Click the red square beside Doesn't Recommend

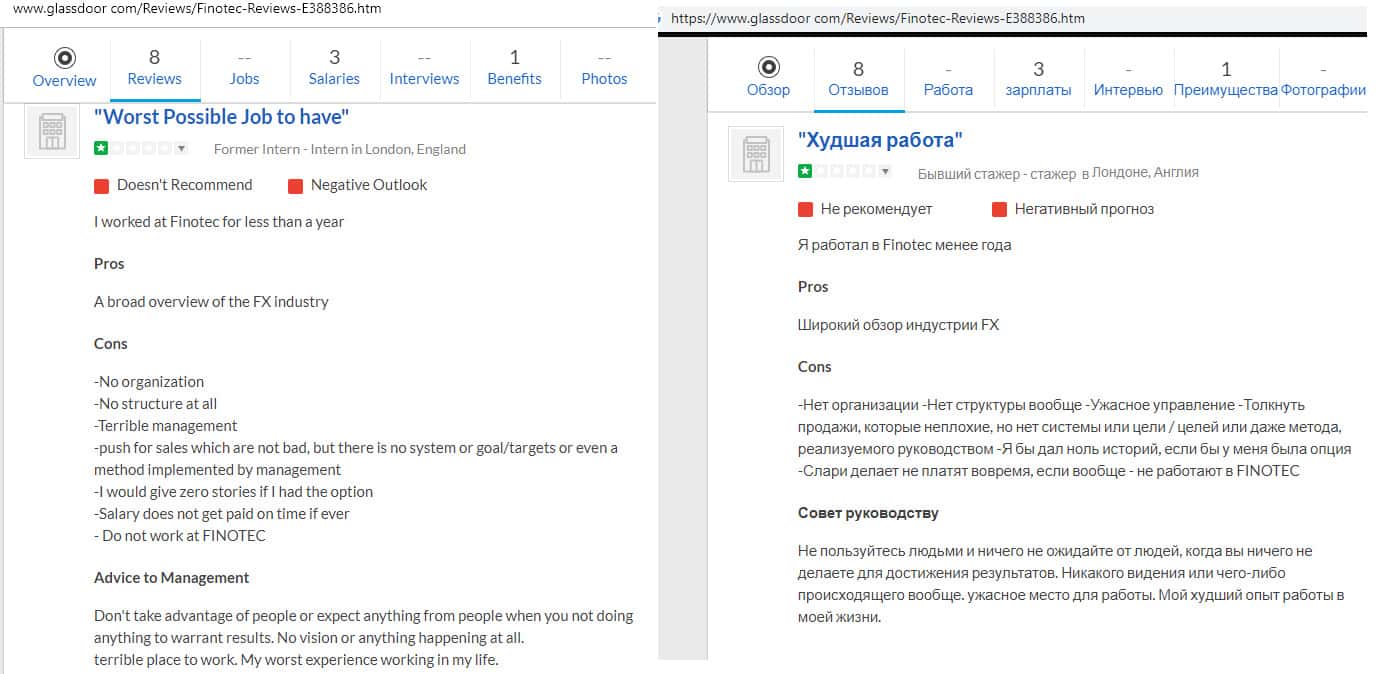pos(101,186)
